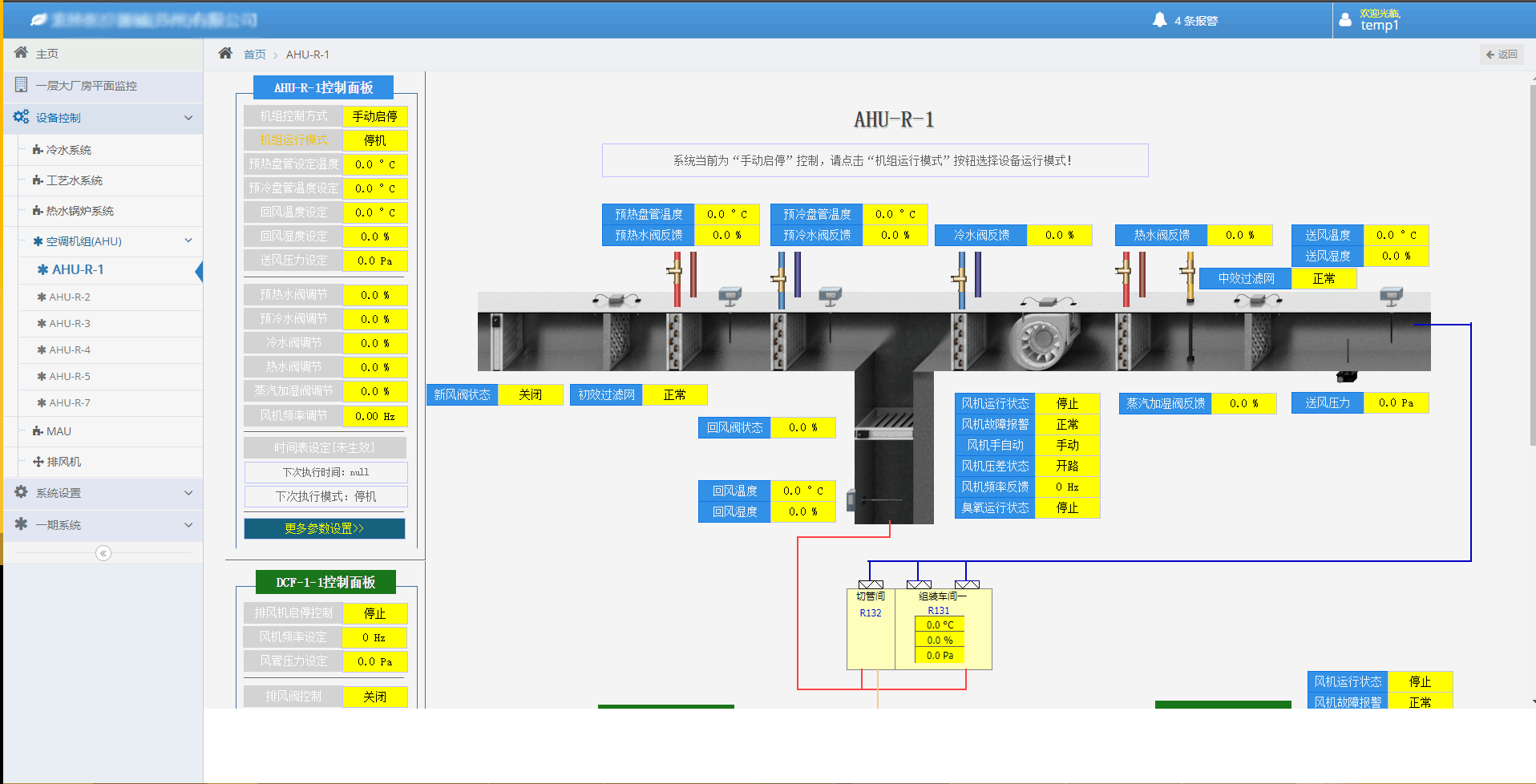
Task: Edit the 送风压力设定 value field
Action: [374, 261]
